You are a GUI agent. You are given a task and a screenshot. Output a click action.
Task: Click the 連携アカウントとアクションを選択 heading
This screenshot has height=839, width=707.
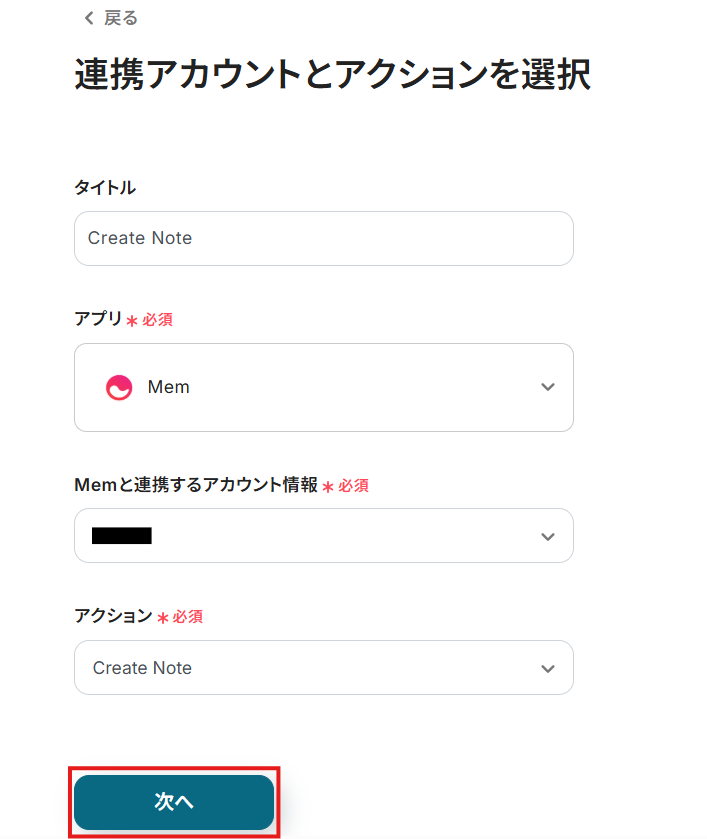[x=332, y=76]
